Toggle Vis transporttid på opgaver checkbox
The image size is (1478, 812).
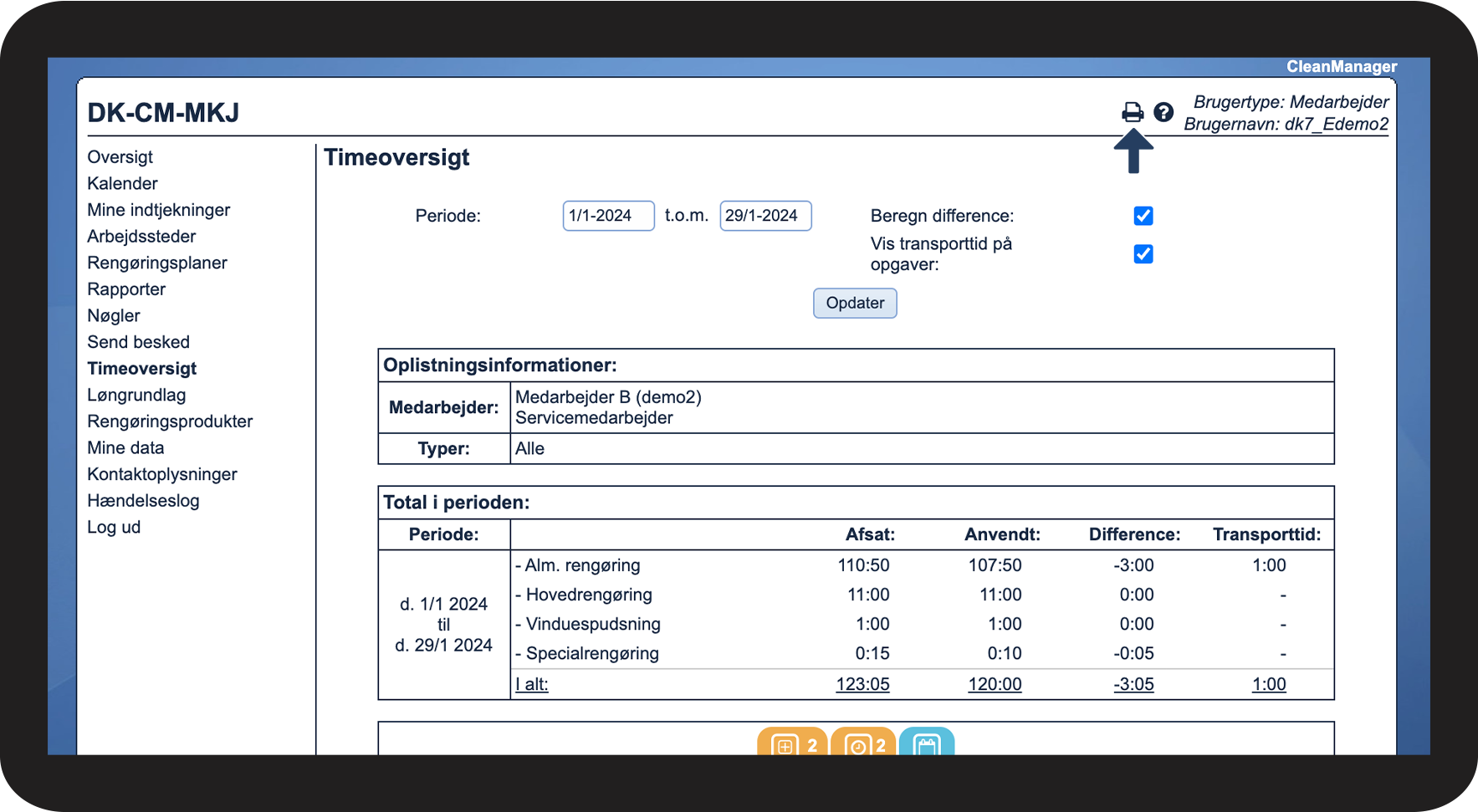pyautogui.click(x=1143, y=254)
